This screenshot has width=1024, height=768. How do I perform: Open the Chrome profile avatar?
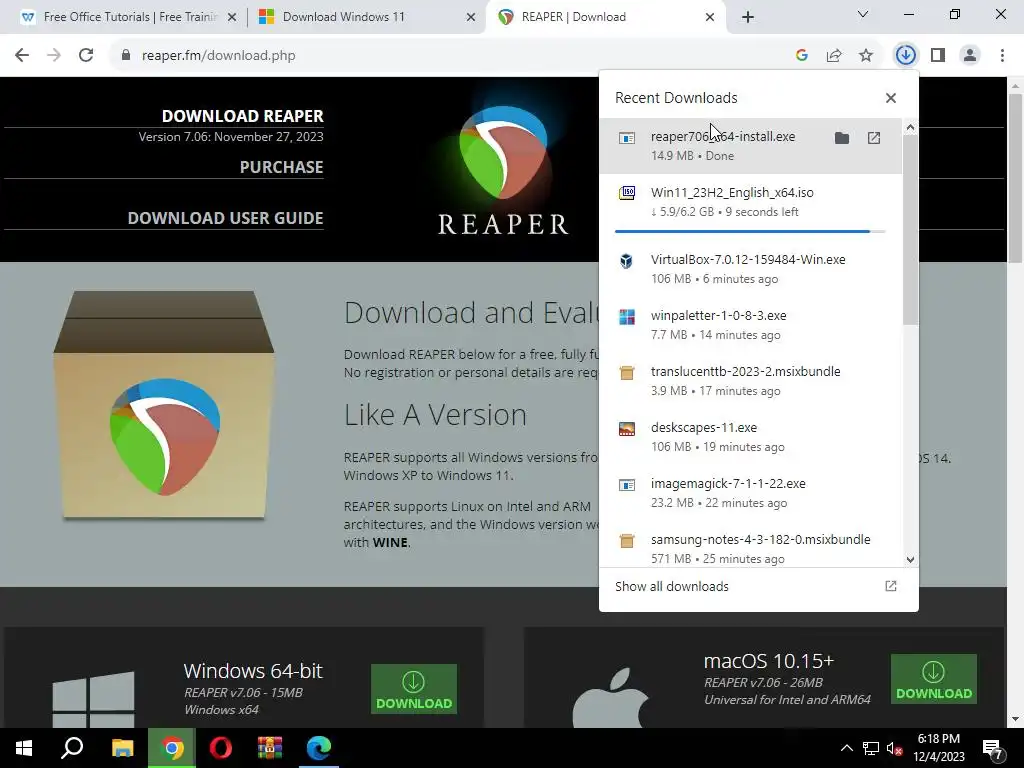point(970,56)
